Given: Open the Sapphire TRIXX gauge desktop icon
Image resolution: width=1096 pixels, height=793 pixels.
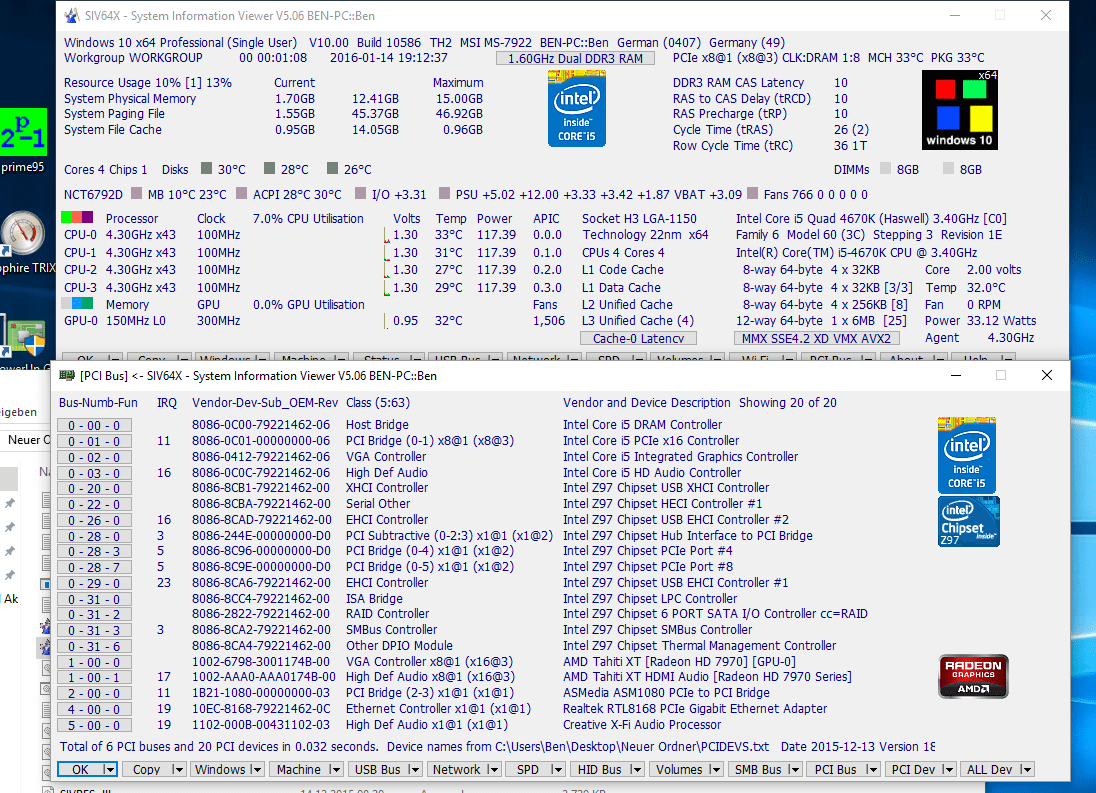Looking at the screenshot, I should click(x=23, y=241).
